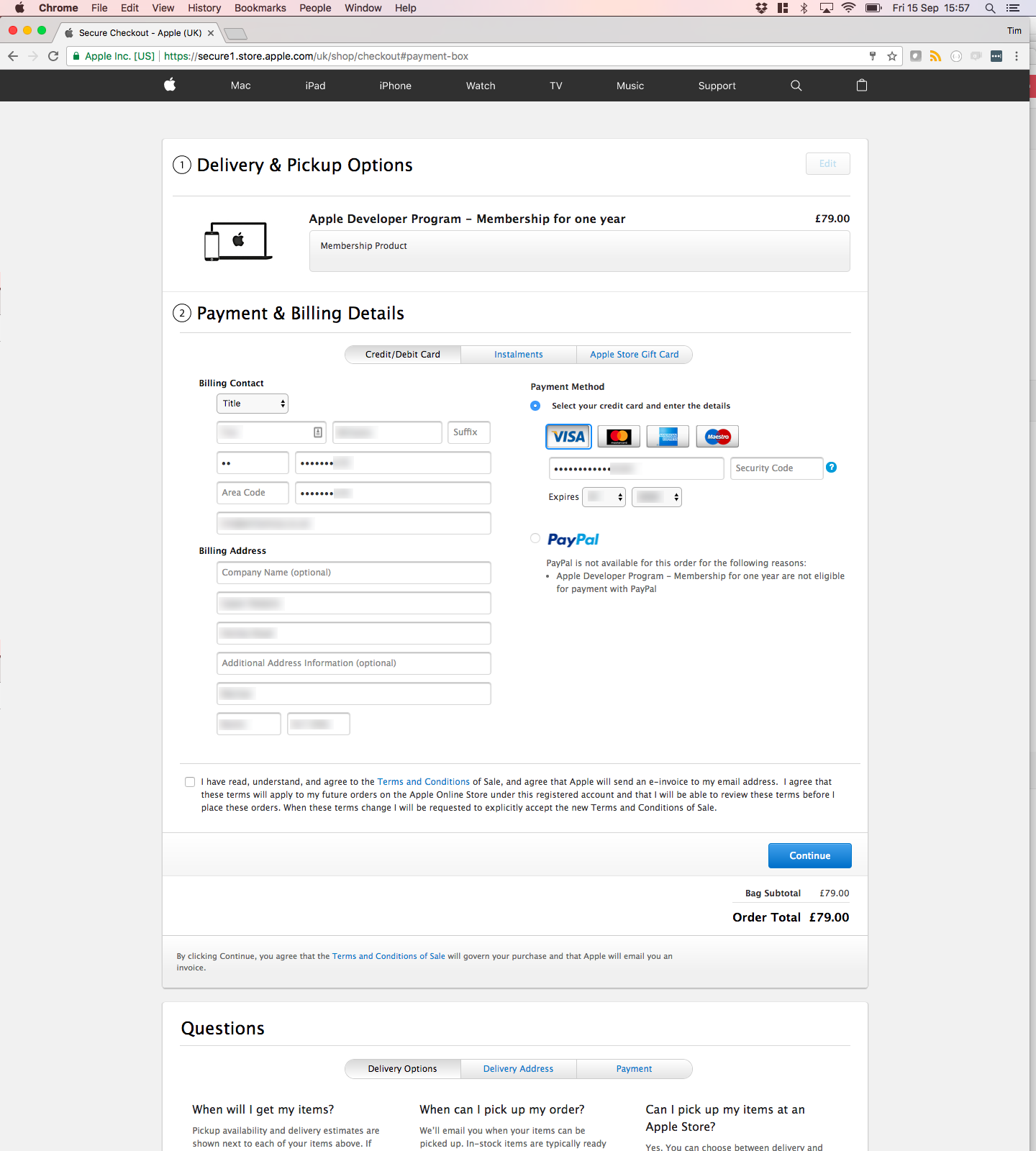The width and height of the screenshot is (1036, 1151).
Task: Go to Watch in the site navigation
Action: (x=481, y=86)
